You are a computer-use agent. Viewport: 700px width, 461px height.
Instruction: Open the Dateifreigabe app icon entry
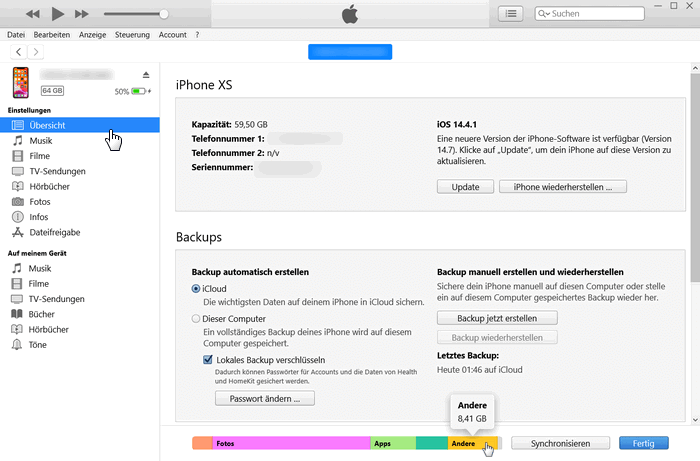[x=79, y=232]
